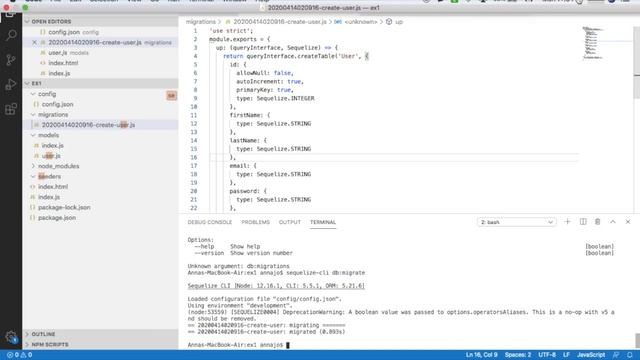The width and height of the screenshot is (640, 360).
Task: Open Extensions view
Action: (x=11, y=109)
